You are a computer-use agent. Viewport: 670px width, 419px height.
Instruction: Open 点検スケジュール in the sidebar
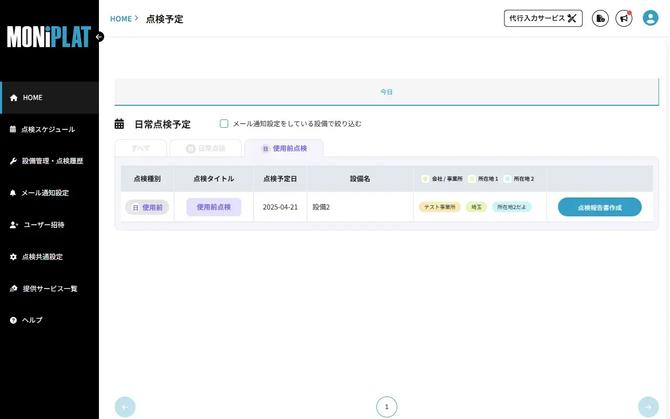(48, 129)
